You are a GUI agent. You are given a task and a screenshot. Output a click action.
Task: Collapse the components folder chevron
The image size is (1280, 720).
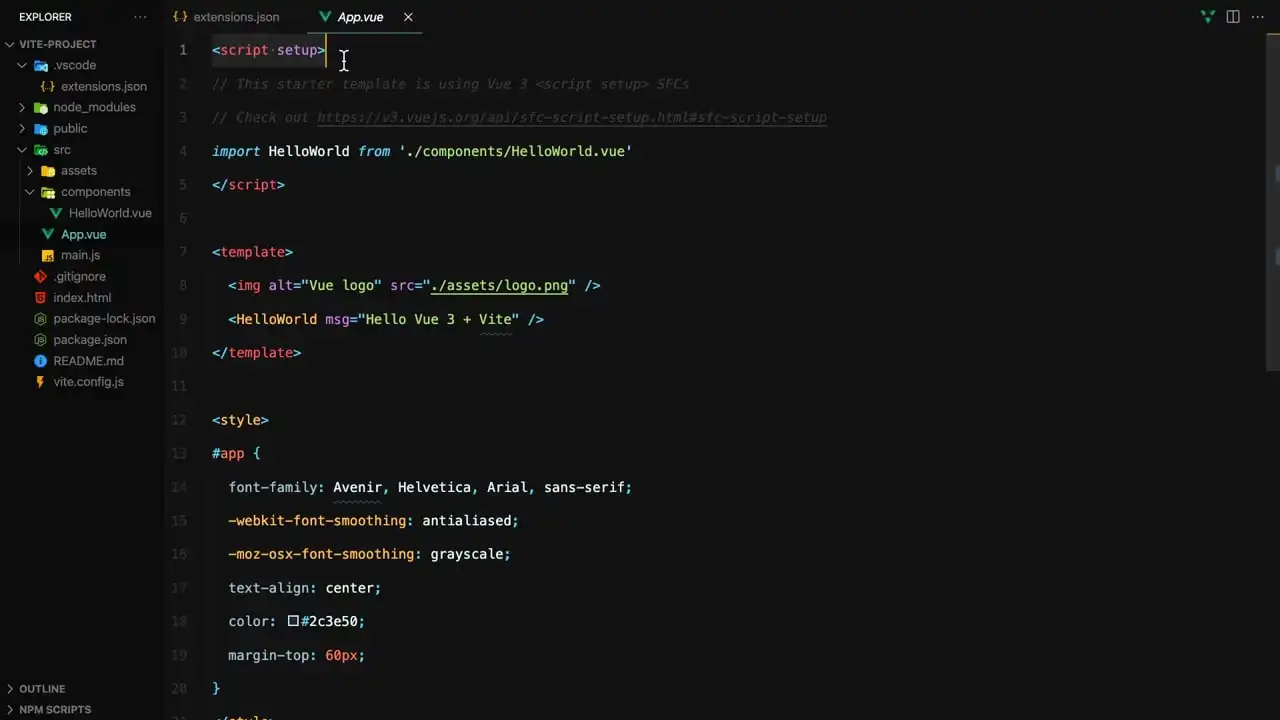pyautogui.click(x=30, y=192)
